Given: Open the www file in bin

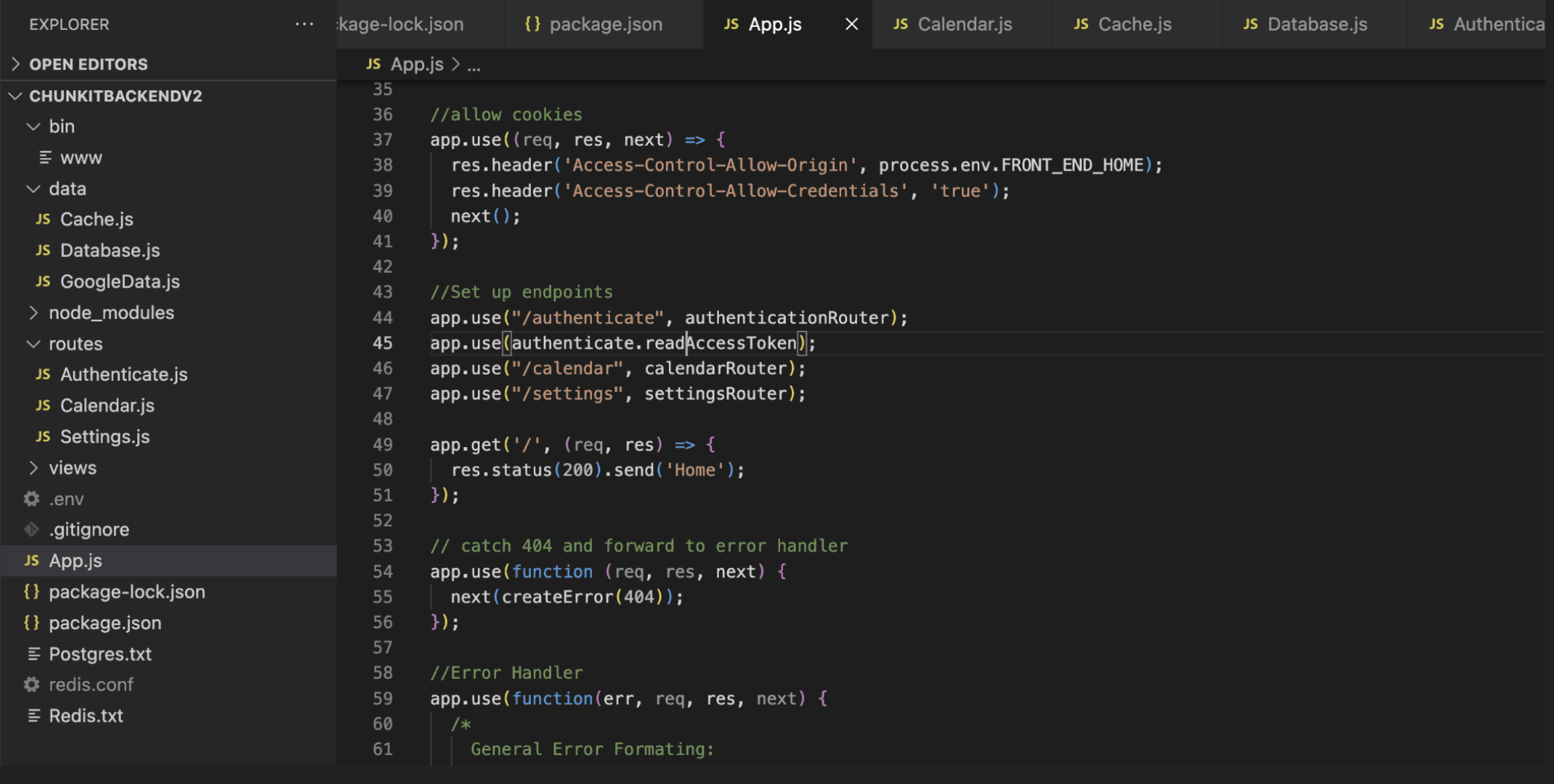Looking at the screenshot, I should point(168,158).
